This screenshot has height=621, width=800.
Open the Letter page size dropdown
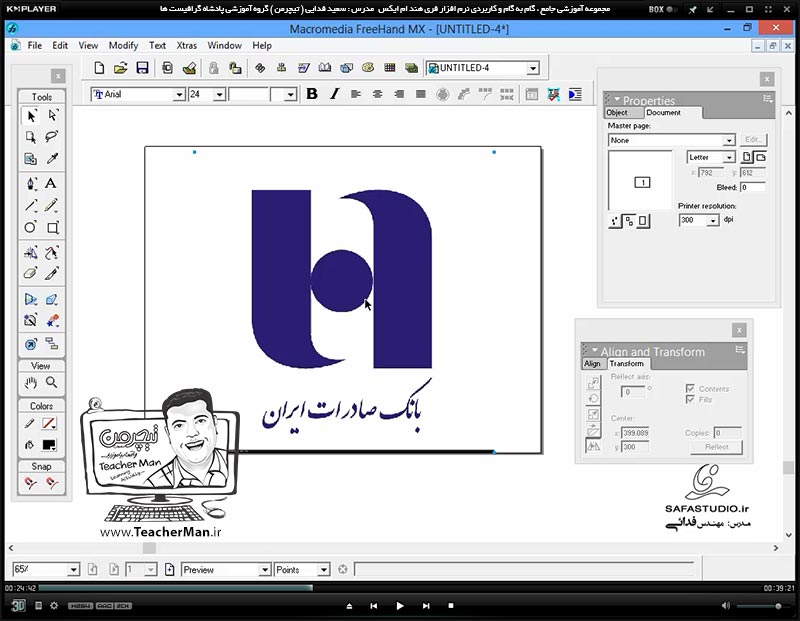(x=729, y=157)
